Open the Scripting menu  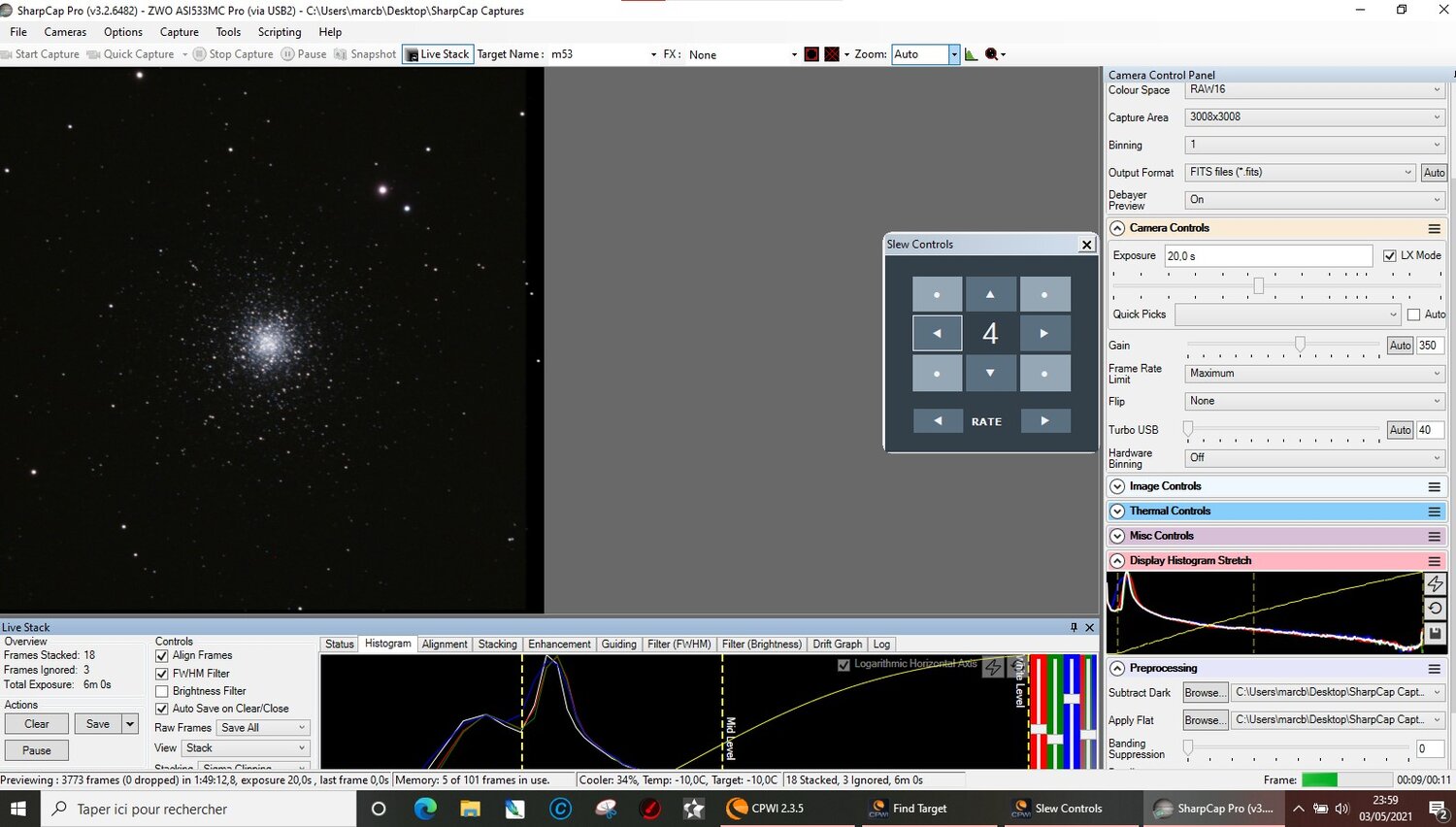280,32
